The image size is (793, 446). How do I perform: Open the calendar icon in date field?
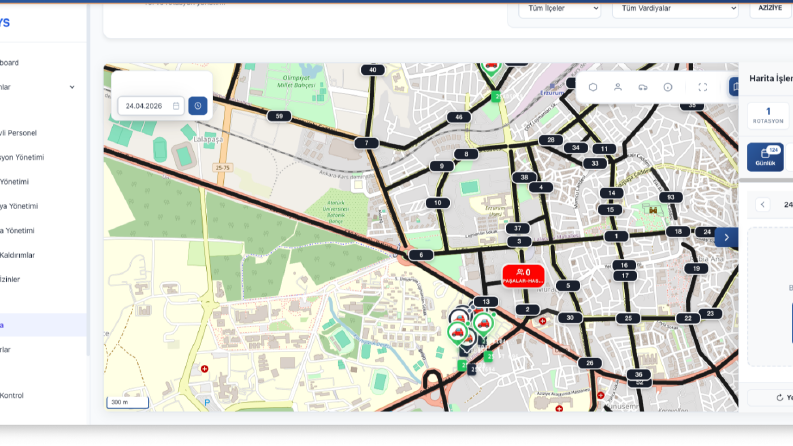pos(176,106)
